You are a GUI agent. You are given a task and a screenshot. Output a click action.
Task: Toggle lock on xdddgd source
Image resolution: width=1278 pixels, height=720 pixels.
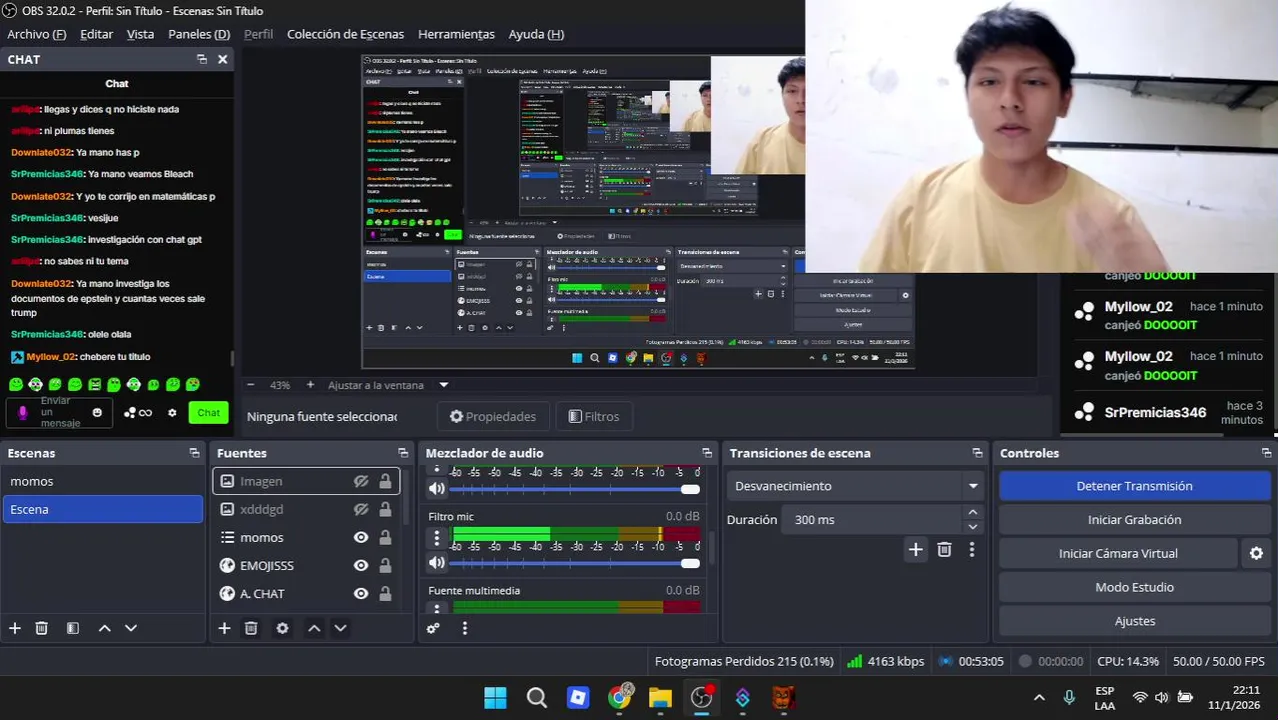click(385, 509)
